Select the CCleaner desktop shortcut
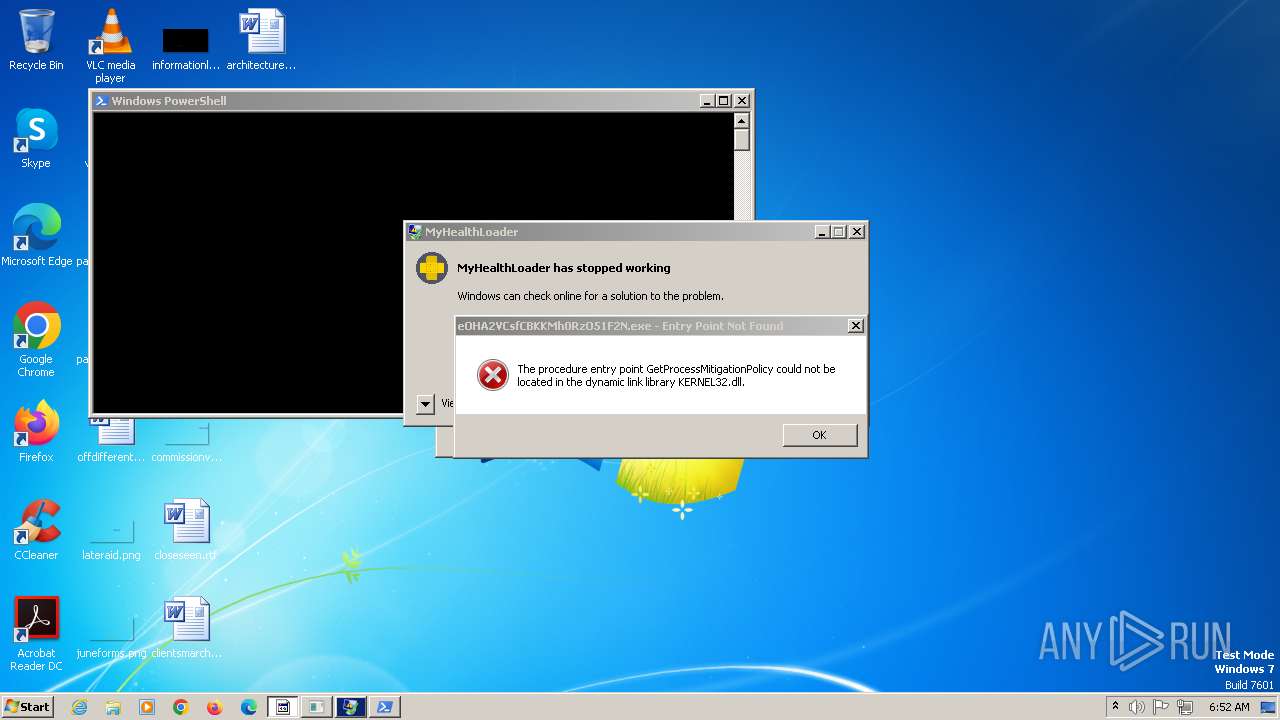 point(36,530)
